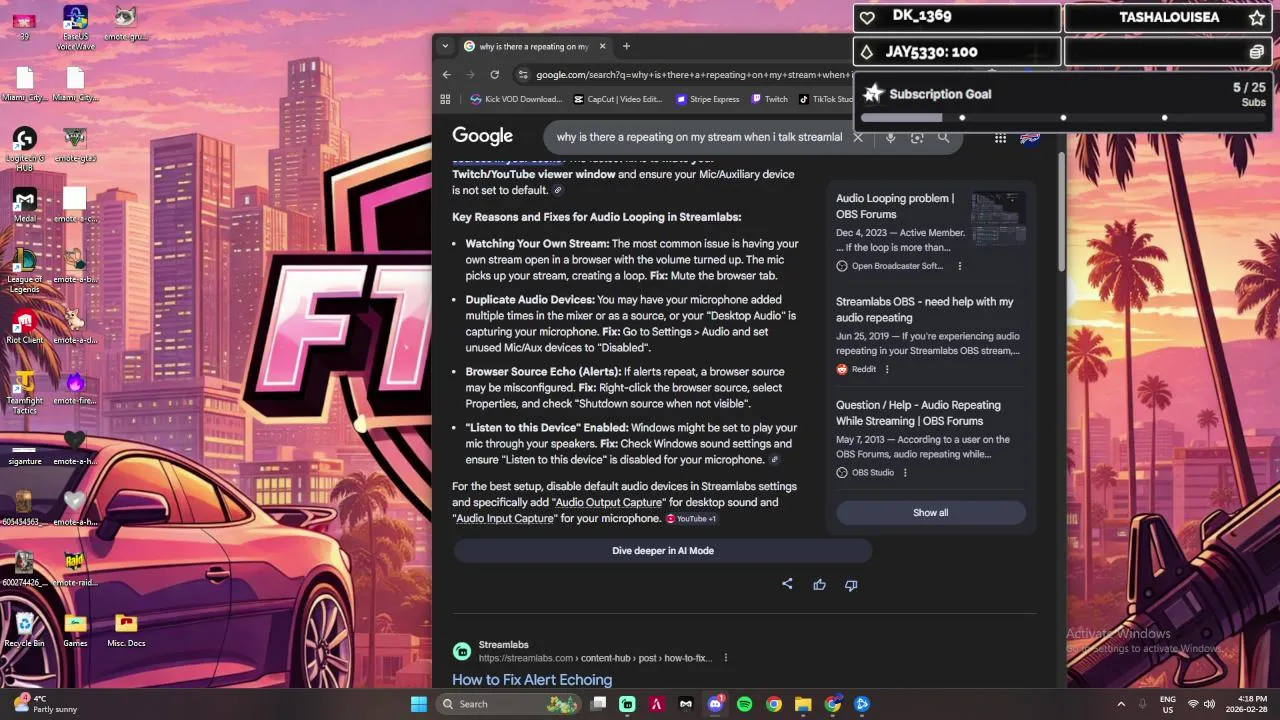Viewport: 1280px width, 720px height.
Task: Open the Chrome apps grid in the bookmarks bar
Action: point(446,99)
